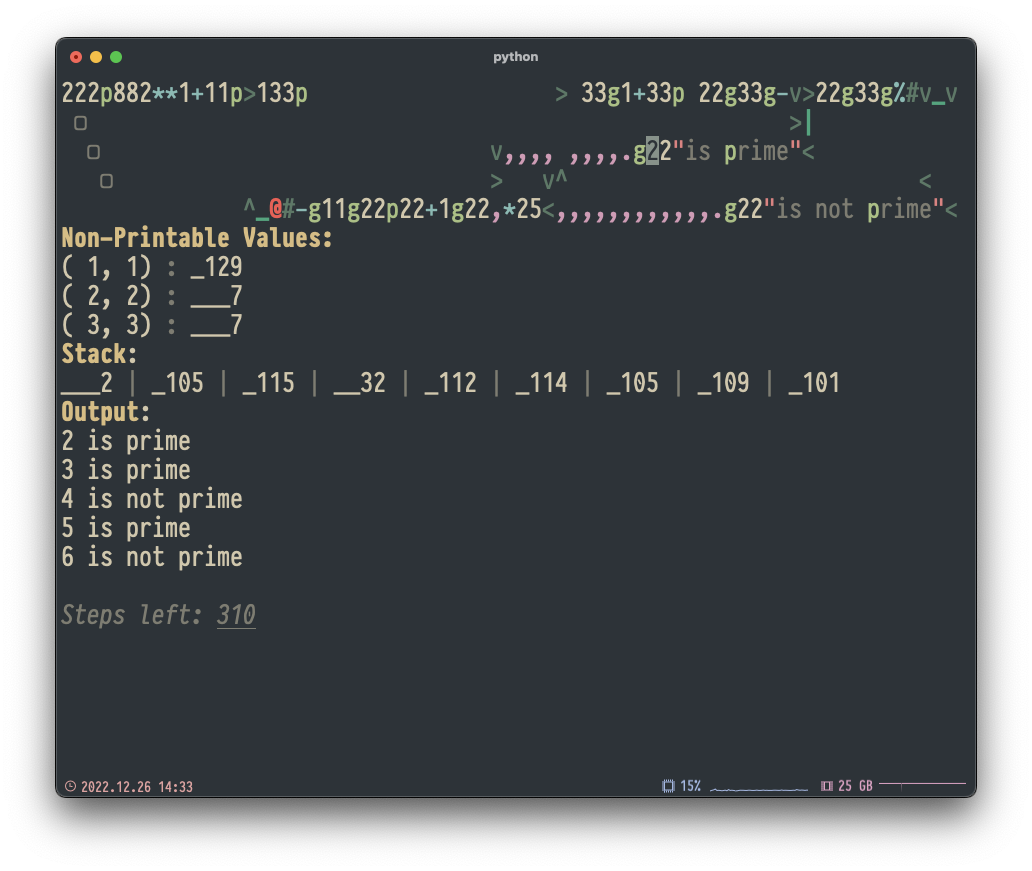Click the clock icon in the status bar
The height and width of the screenshot is (871, 1032).
[70, 786]
